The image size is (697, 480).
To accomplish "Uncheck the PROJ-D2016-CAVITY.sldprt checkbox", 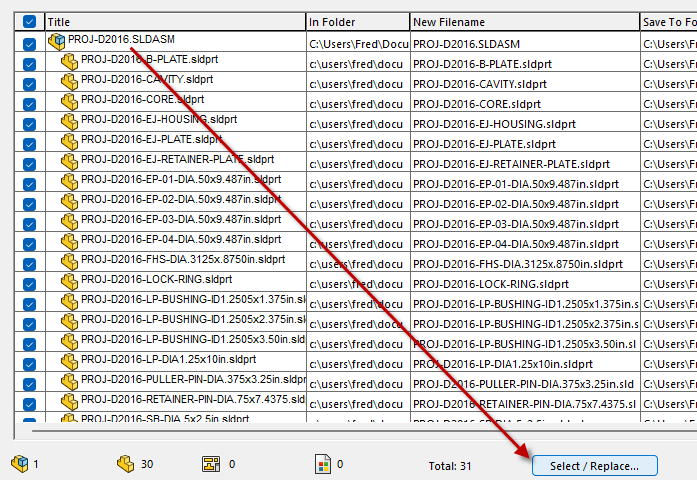I will click(x=29, y=84).
